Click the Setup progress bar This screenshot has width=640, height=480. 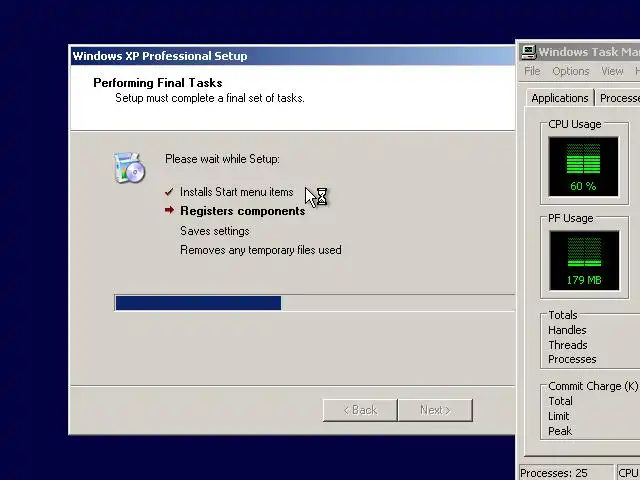[315, 303]
